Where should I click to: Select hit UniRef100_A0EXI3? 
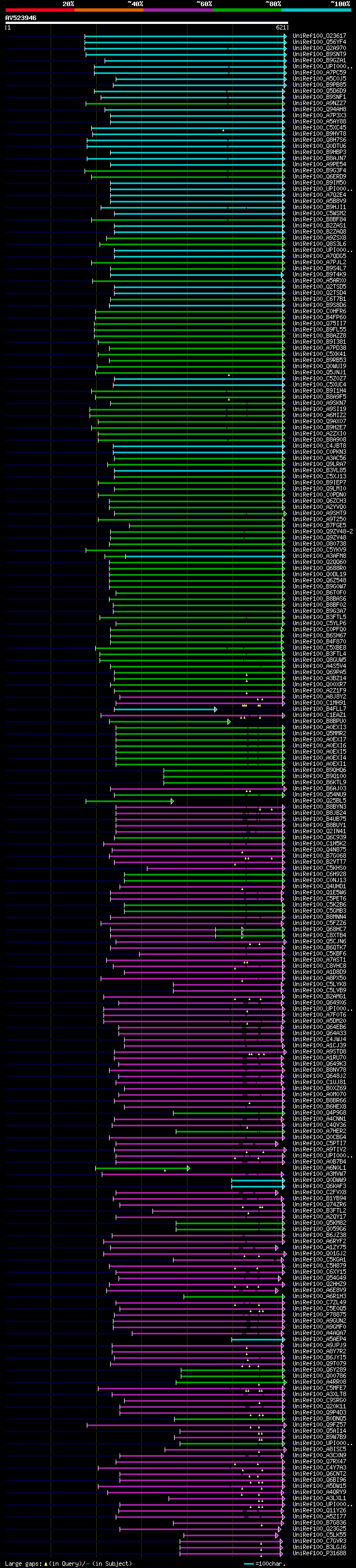[319, 728]
